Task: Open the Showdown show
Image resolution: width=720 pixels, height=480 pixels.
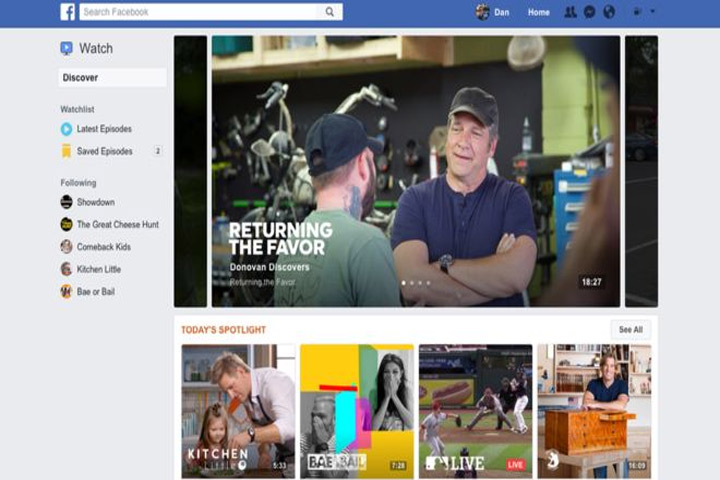Action: click(x=96, y=202)
